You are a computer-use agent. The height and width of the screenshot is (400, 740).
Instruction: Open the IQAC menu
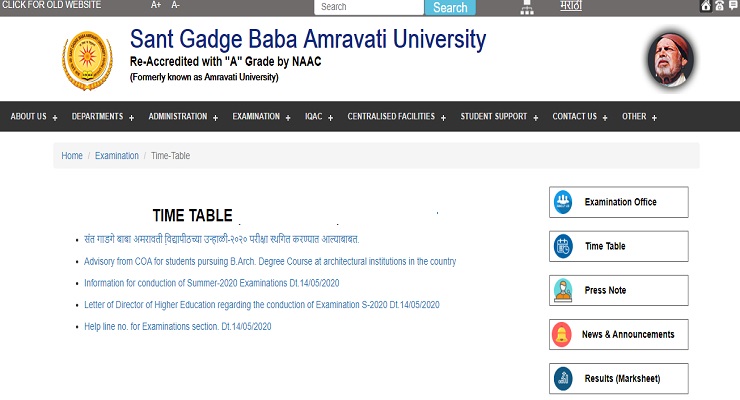click(313, 117)
